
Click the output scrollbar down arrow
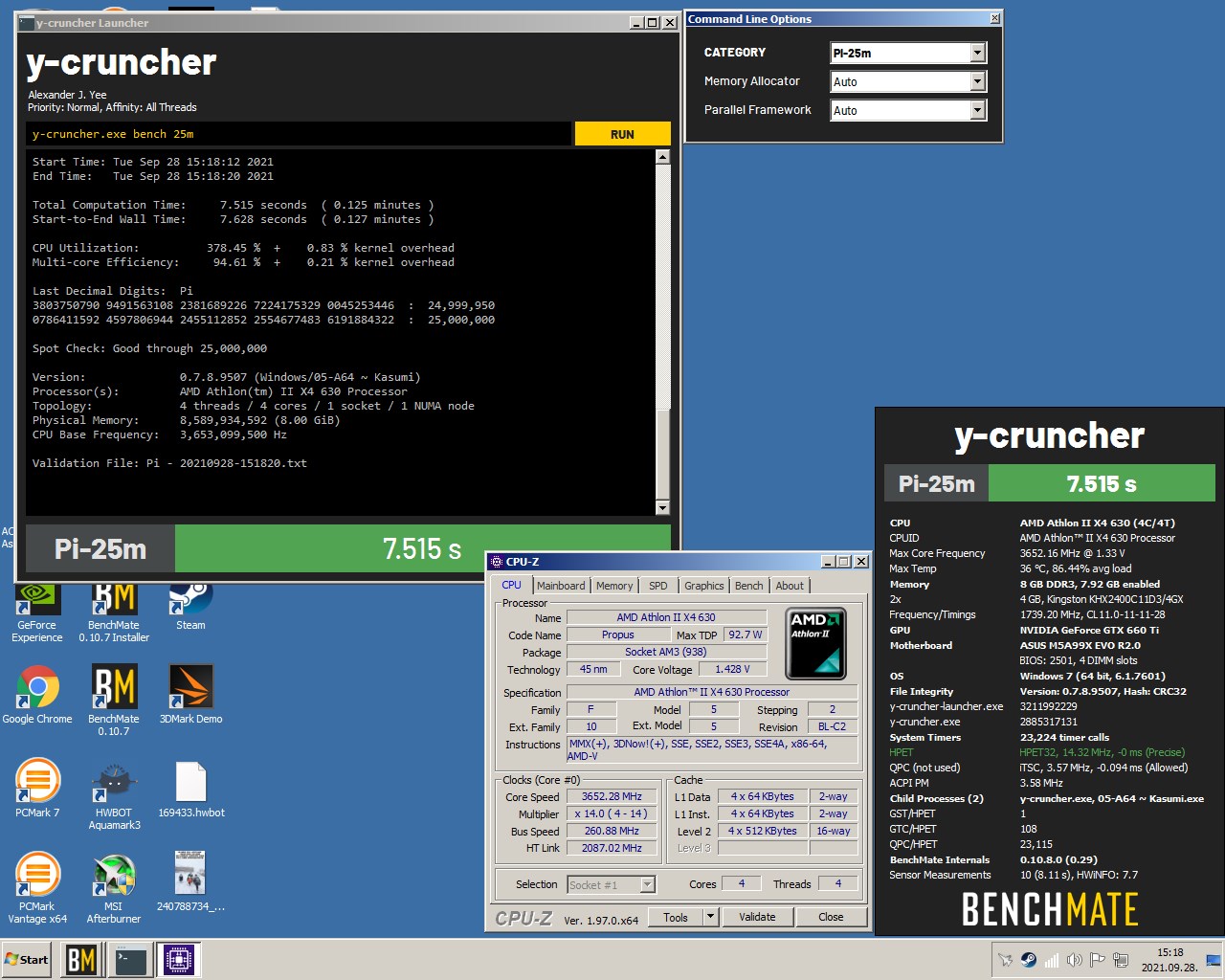(x=662, y=507)
